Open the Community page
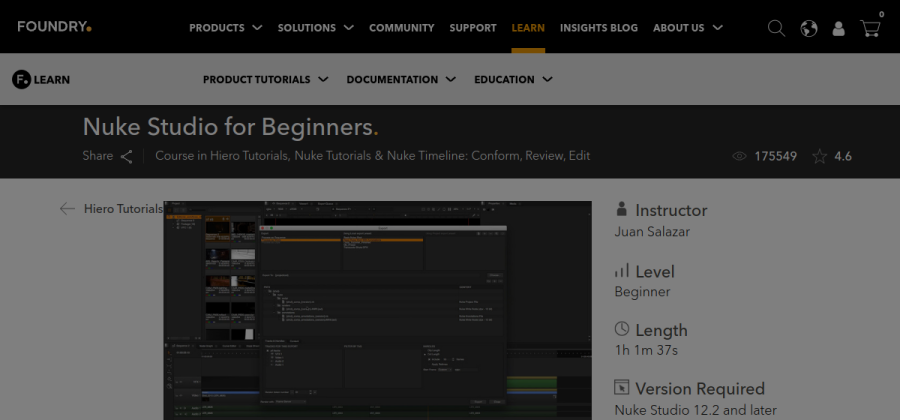Image resolution: width=900 pixels, height=420 pixels. [402, 28]
